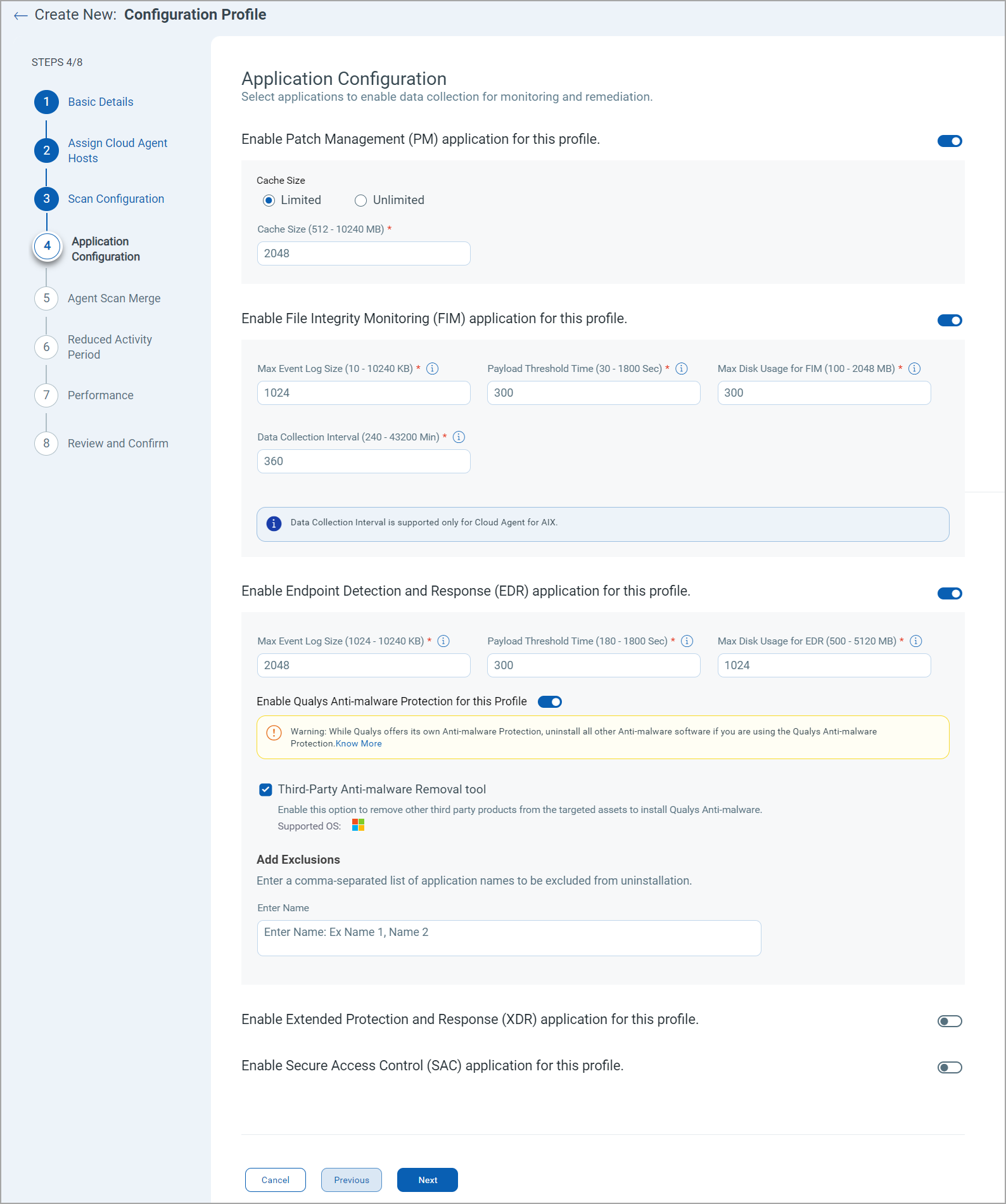The width and height of the screenshot is (1006, 1204).
Task: Go to Basic Details step
Action: (x=101, y=102)
